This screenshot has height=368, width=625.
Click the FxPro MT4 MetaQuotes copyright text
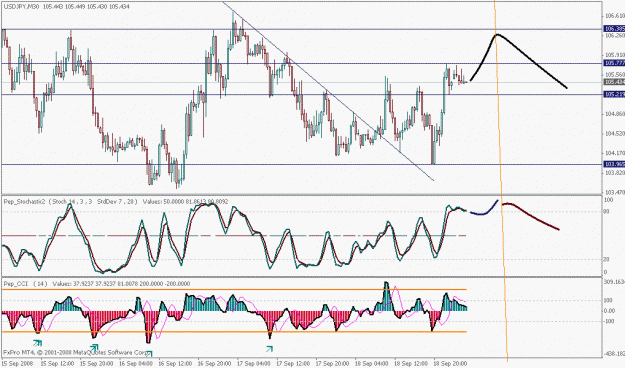pyautogui.click(x=76, y=353)
